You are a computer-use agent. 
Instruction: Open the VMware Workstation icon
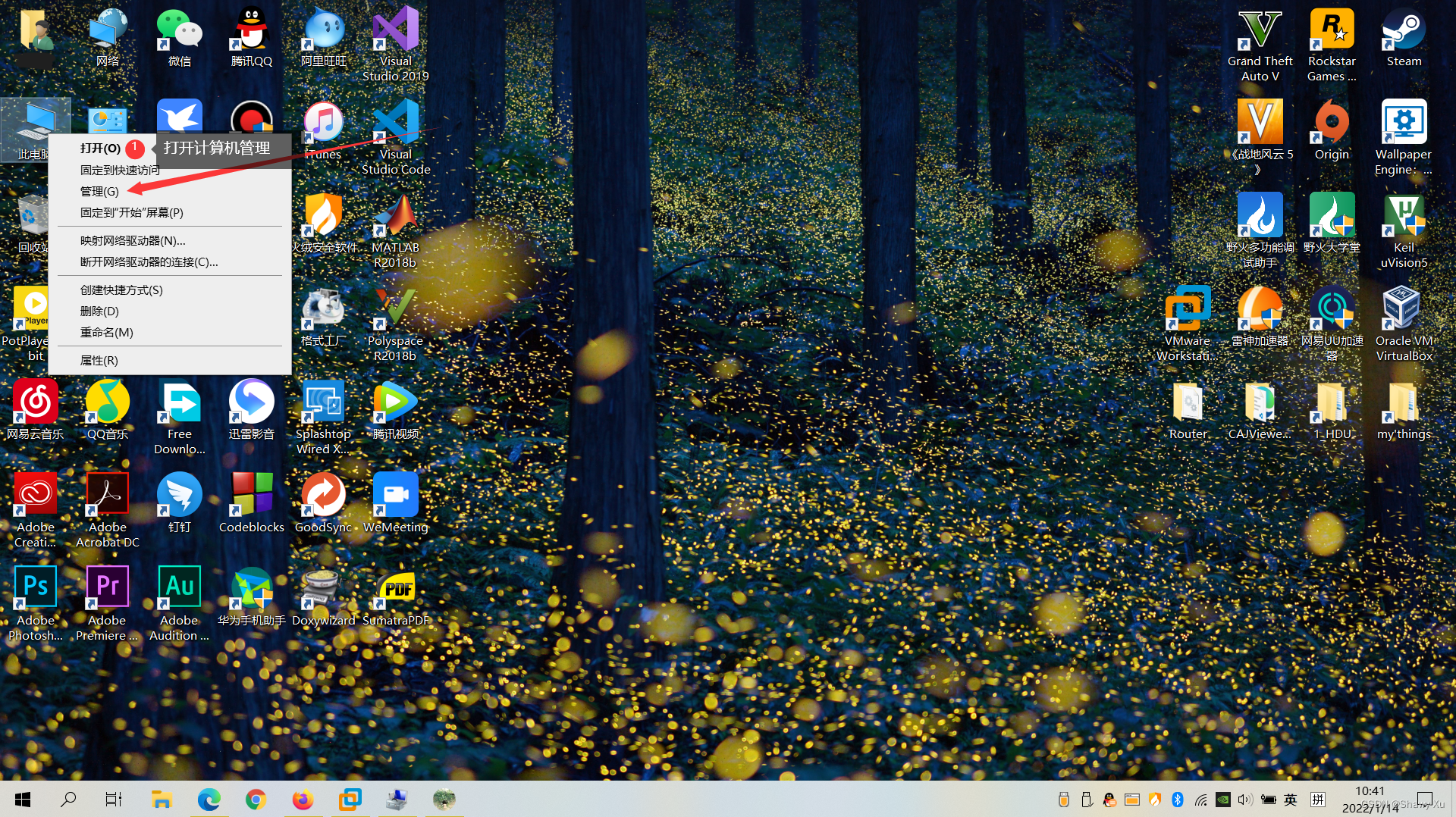[x=1188, y=324]
